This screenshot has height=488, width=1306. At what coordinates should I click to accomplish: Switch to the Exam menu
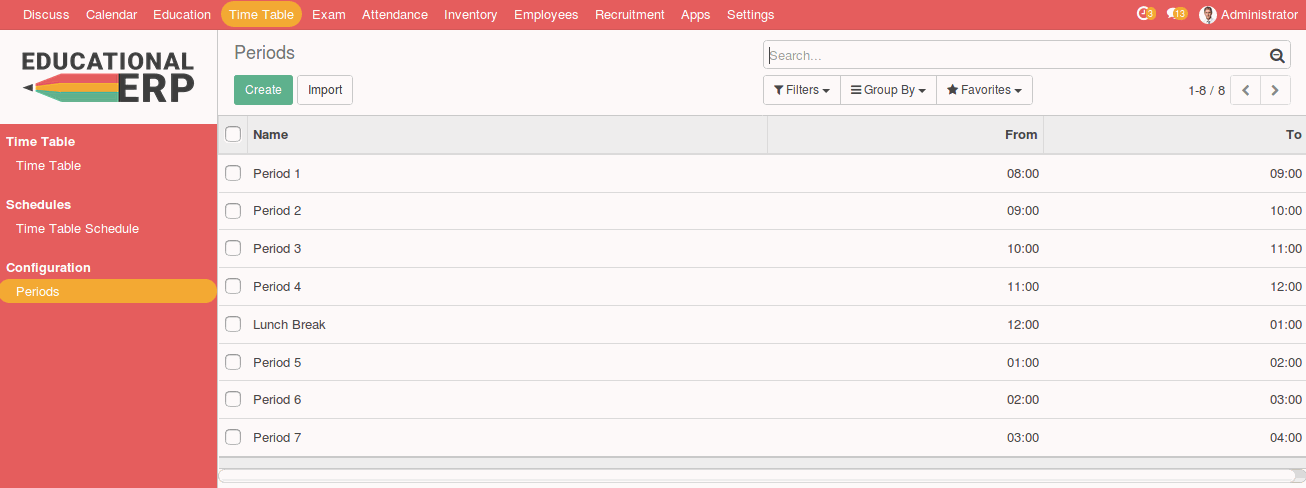[x=328, y=15]
